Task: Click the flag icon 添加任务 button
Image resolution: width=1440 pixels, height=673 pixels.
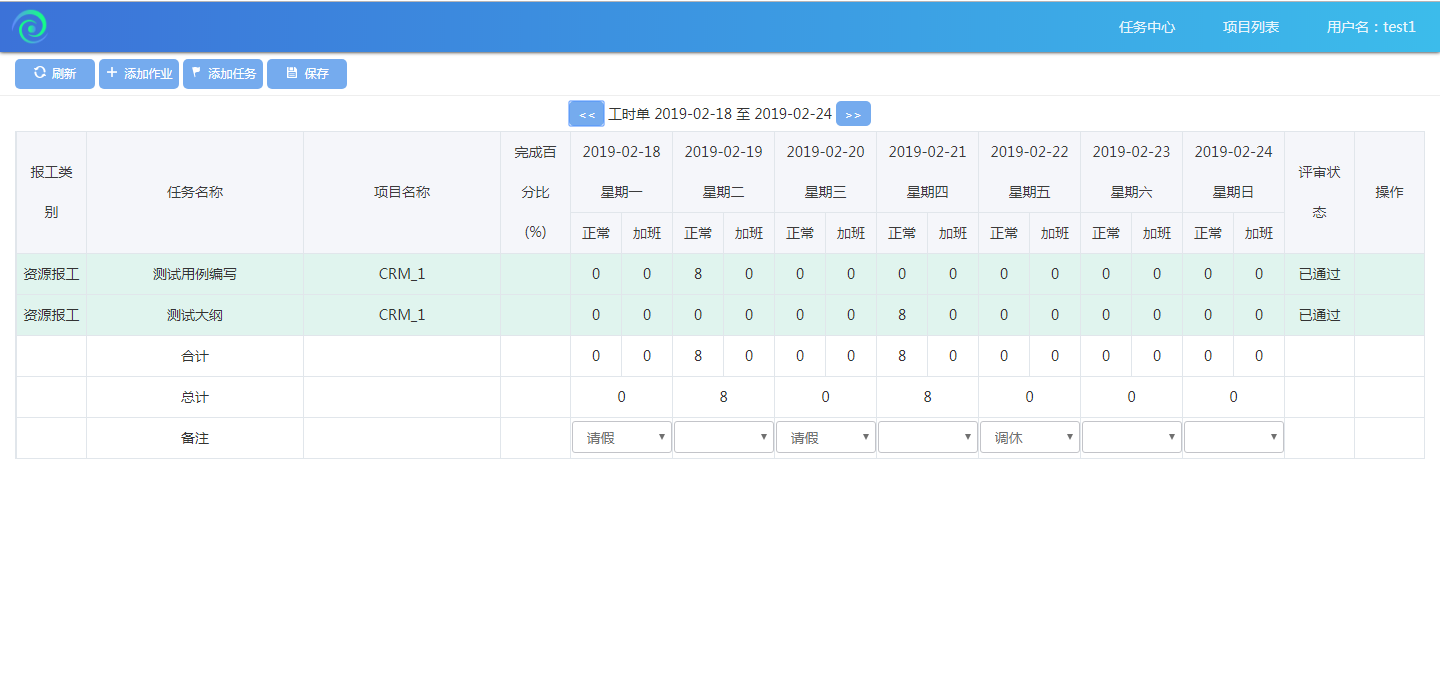Action: pos(223,74)
